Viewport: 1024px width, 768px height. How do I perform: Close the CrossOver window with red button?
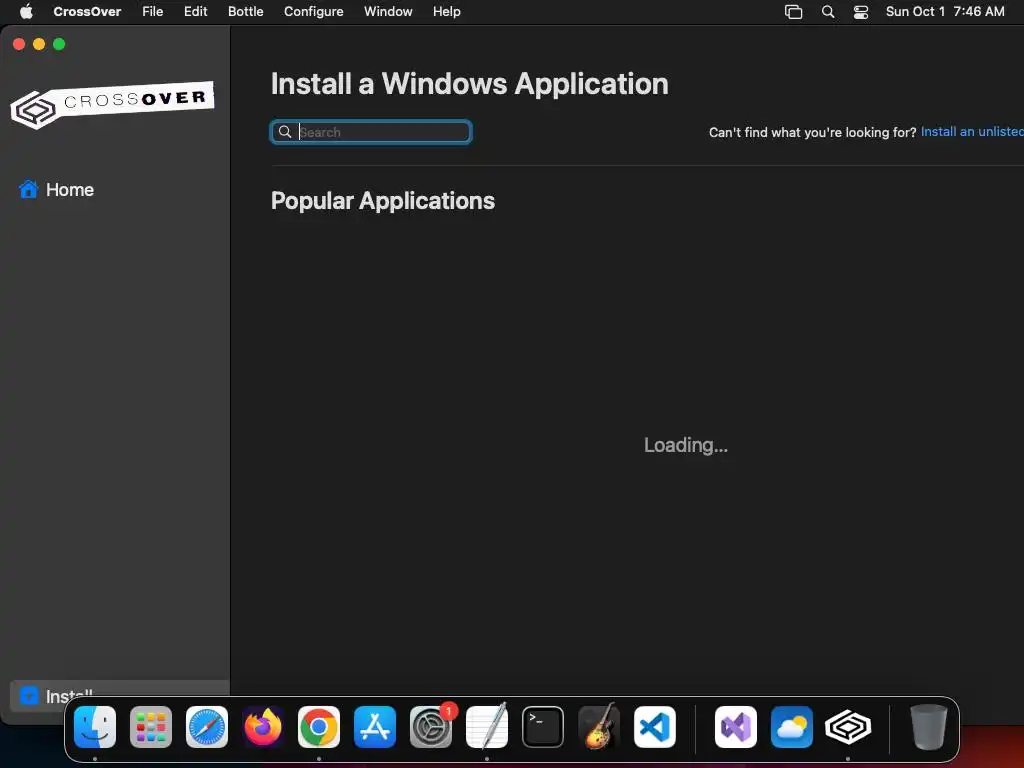(x=19, y=44)
